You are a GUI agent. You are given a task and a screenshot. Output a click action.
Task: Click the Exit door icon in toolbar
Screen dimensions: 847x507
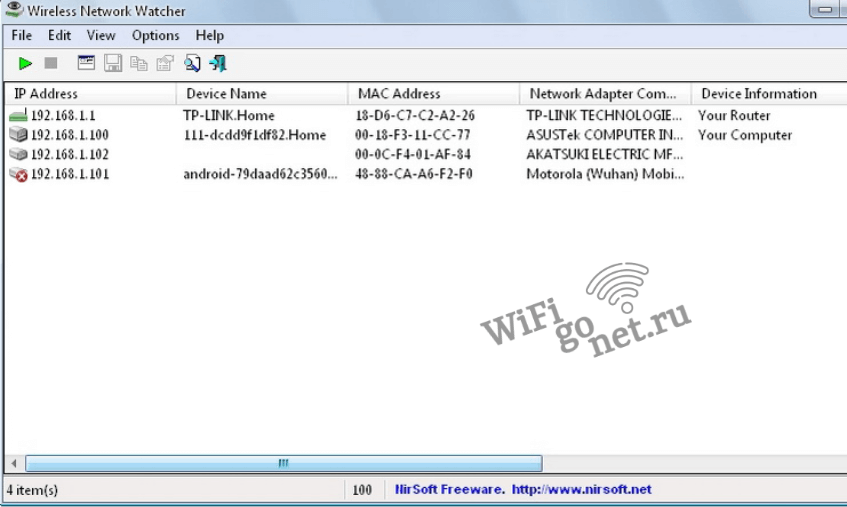tap(218, 63)
